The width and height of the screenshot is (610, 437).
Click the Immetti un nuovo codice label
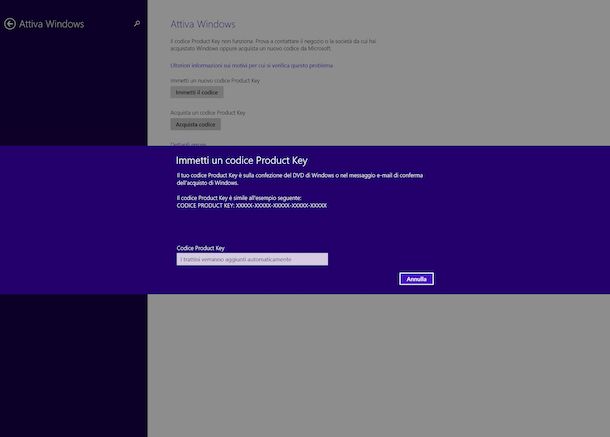[x=215, y=80]
